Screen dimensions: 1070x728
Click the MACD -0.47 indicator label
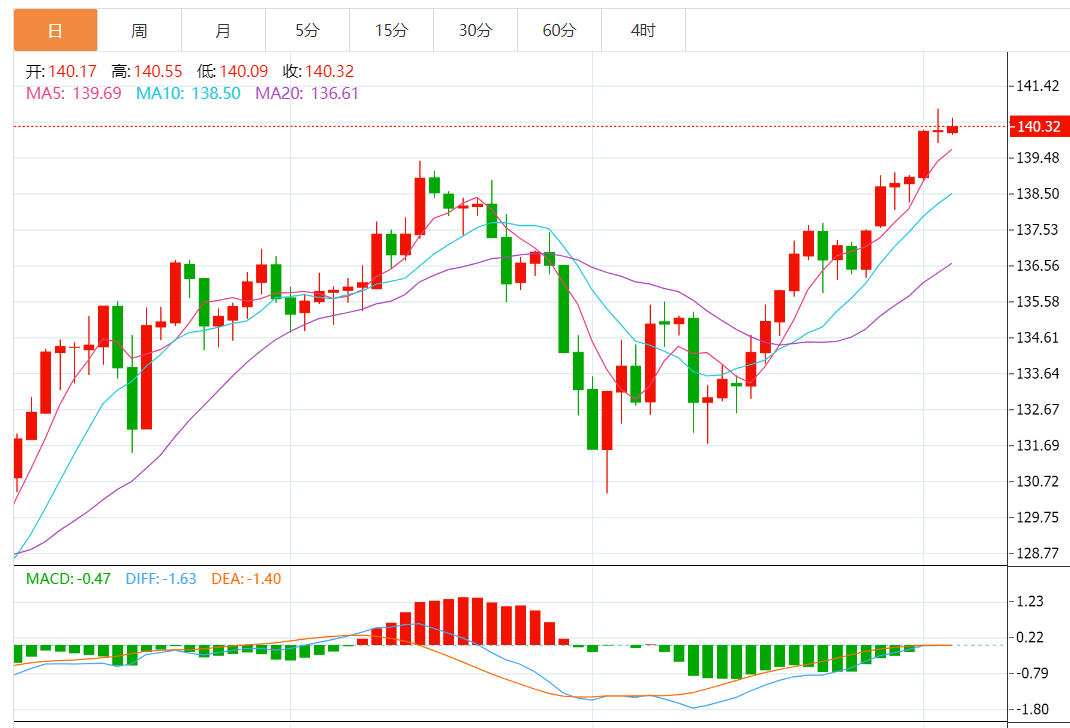68,579
